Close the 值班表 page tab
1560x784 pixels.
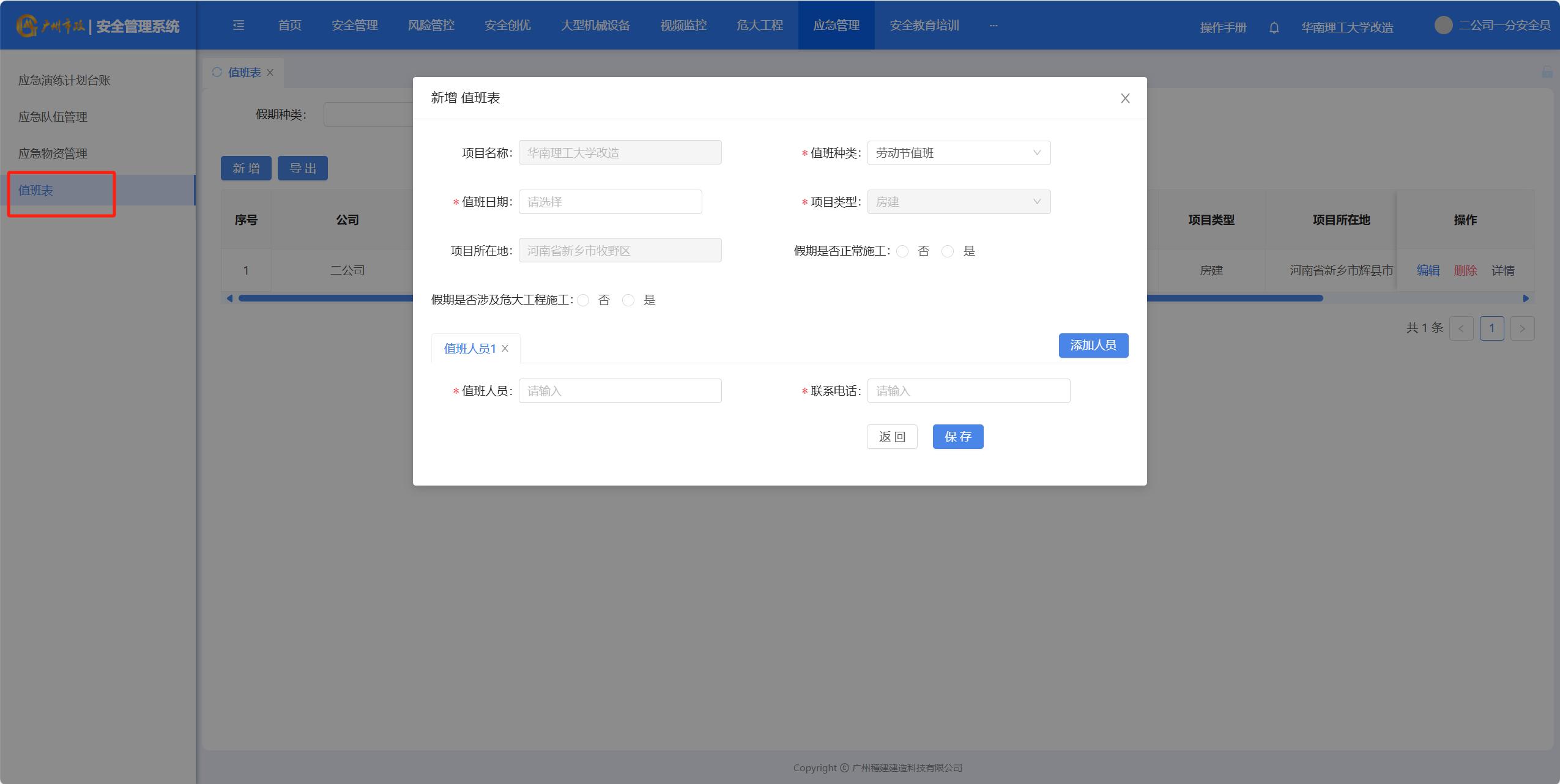coord(270,73)
